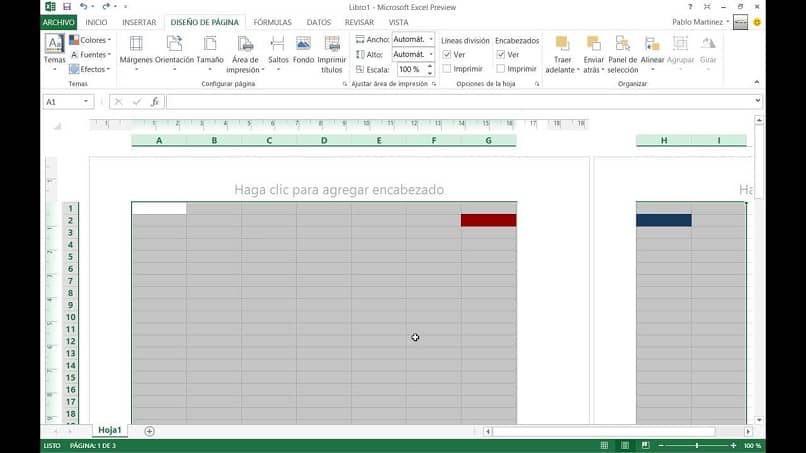Viewport: 806px width, 453px height.
Task: Open the Alinear align menu
Action: (x=652, y=53)
